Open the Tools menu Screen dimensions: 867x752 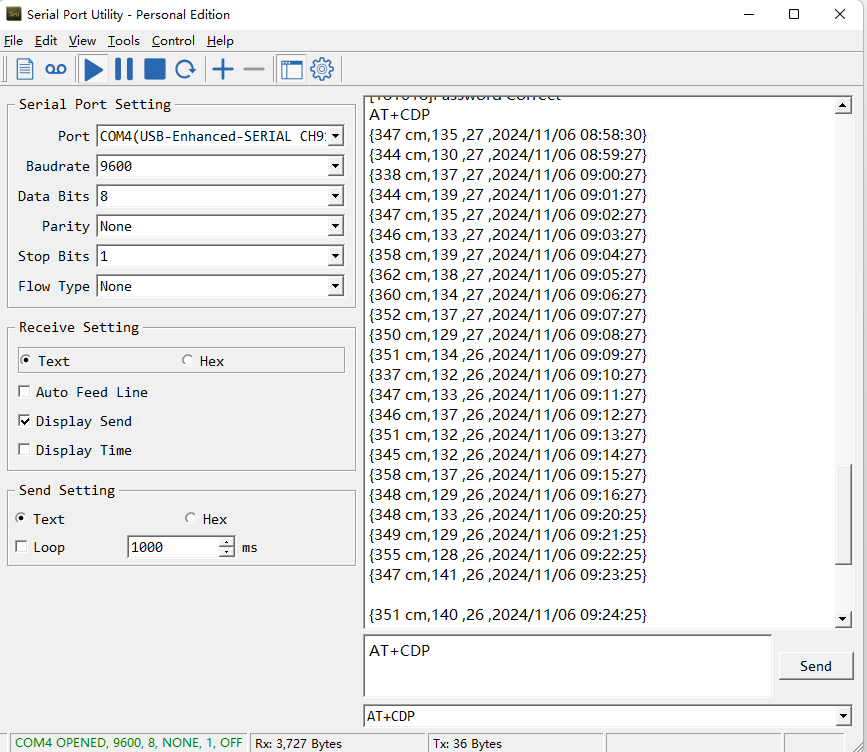click(x=123, y=41)
